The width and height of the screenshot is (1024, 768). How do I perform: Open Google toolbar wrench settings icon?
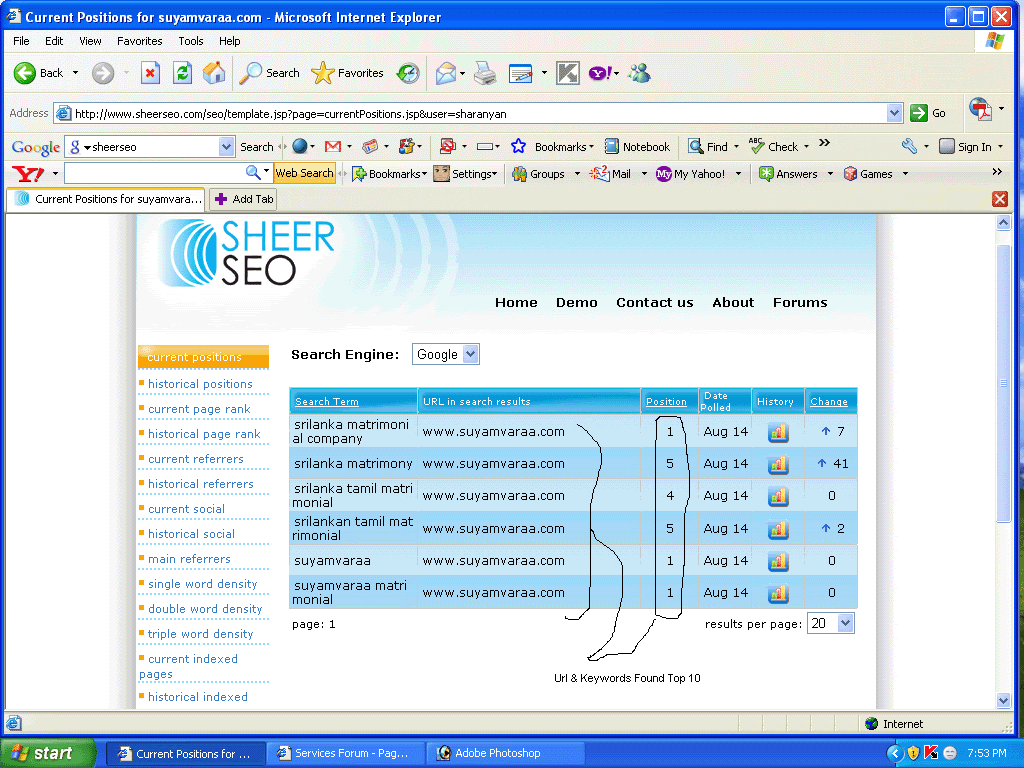[910, 146]
